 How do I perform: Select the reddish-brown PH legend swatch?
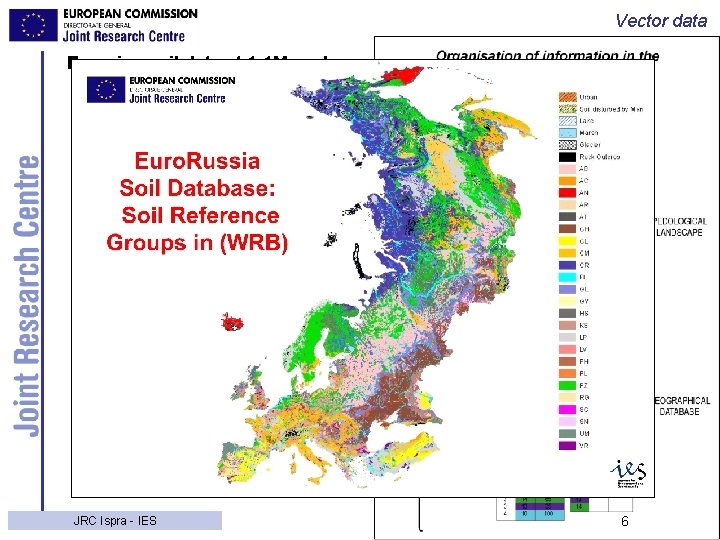[x=568, y=361]
